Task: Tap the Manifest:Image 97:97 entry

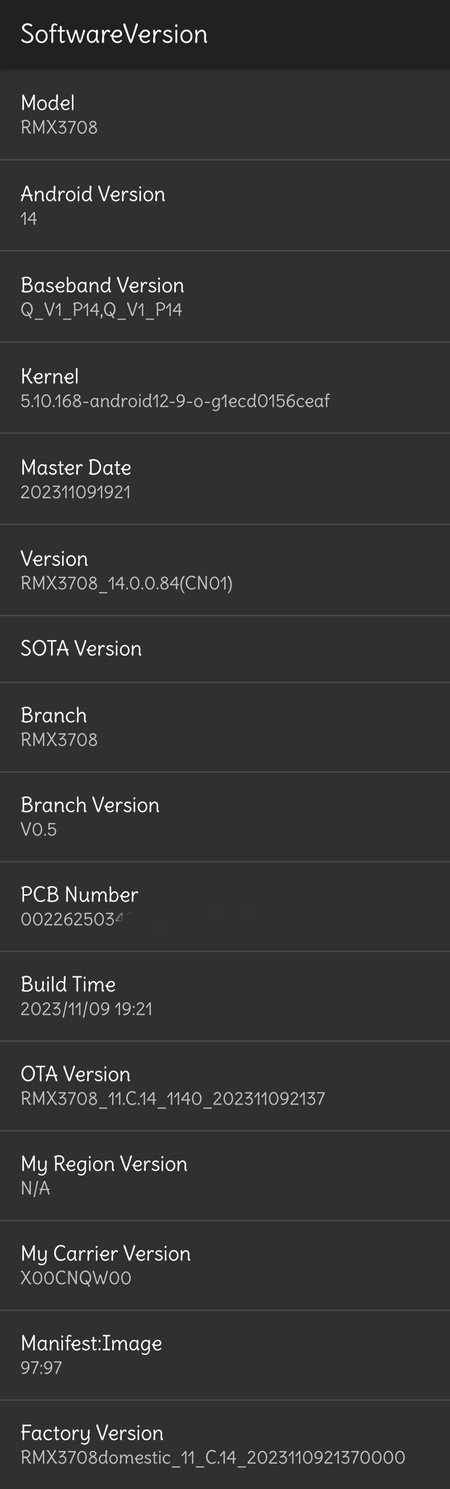Action: pos(225,1355)
